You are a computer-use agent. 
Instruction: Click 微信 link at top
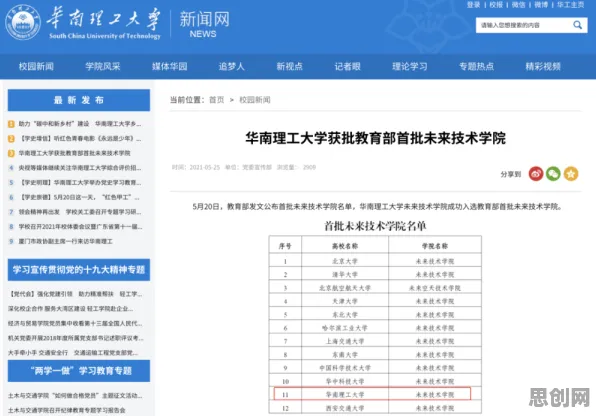point(518,5)
